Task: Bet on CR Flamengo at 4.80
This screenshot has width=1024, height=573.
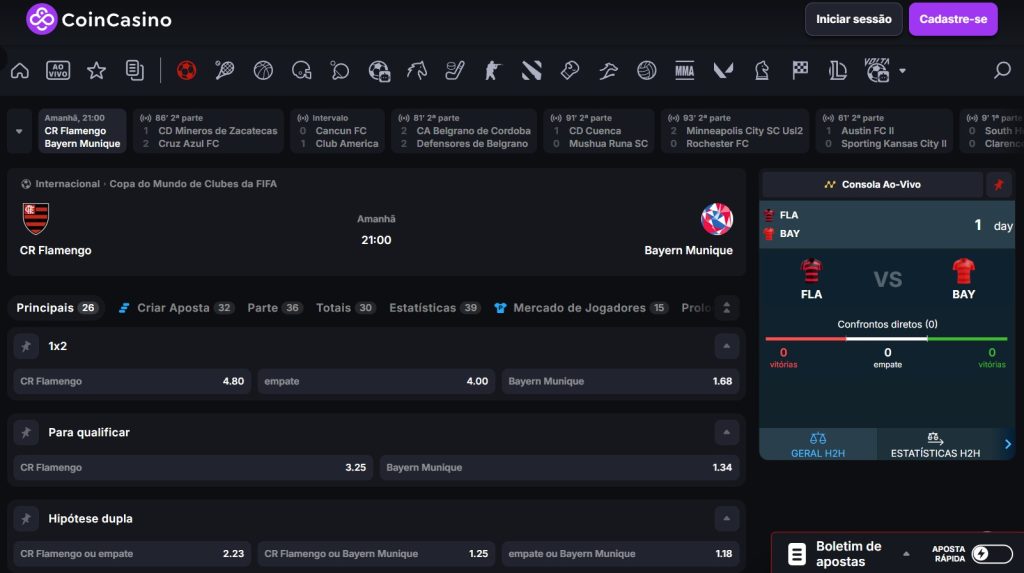Action: click(x=132, y=382)
